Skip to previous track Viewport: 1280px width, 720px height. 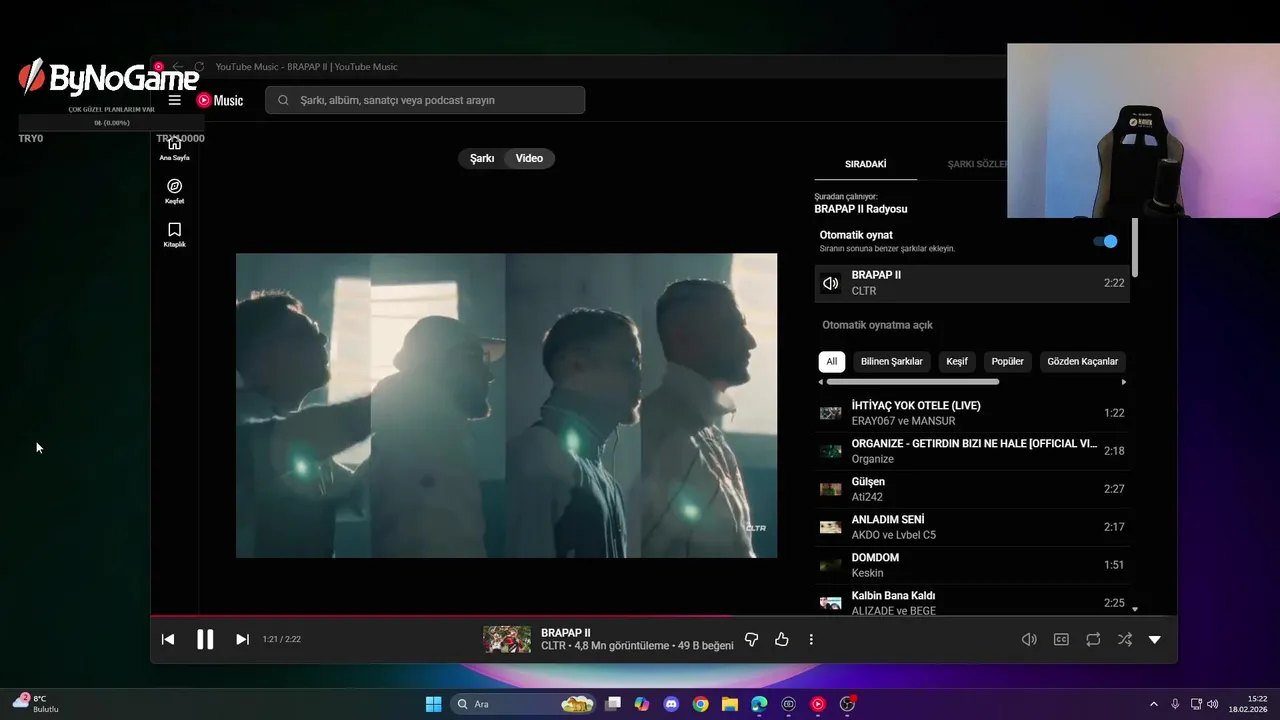tap(168, 639)
